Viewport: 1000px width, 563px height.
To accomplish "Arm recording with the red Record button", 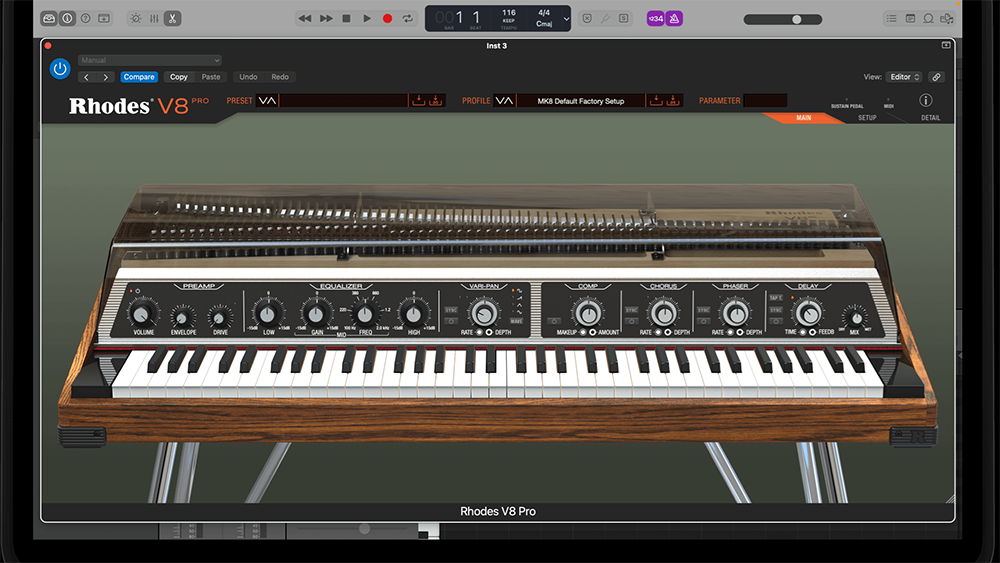I will [387, 18].
